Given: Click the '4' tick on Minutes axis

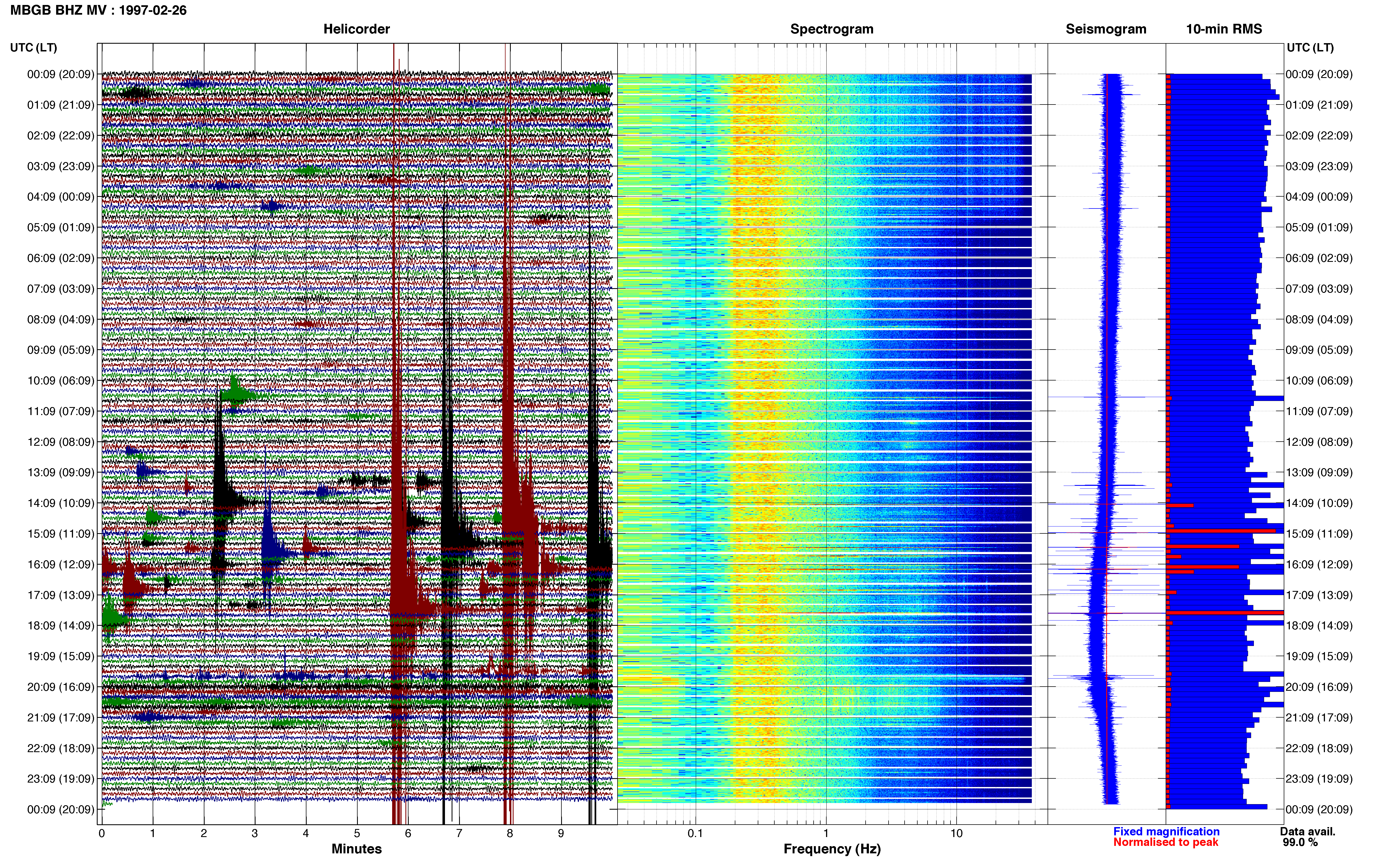Looking at the screenshot, I should pos(306,833).
